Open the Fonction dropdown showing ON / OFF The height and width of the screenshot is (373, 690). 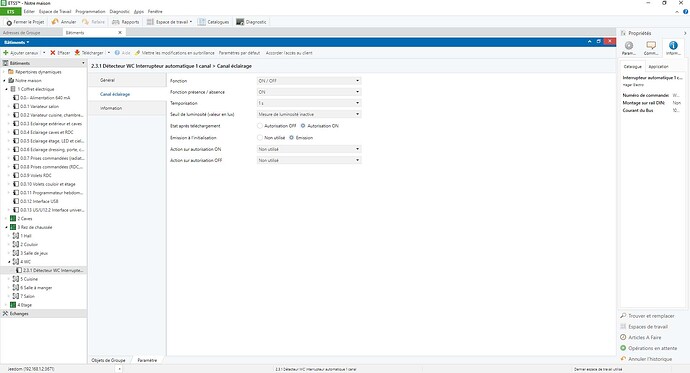[x=309, y=81]
